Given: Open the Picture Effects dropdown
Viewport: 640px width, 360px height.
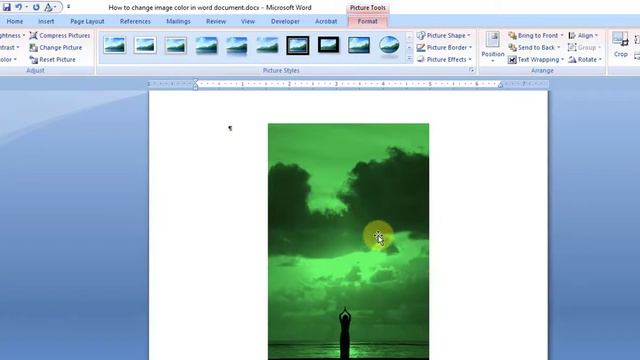Looking at the screenshot, I should click(444, 60).
